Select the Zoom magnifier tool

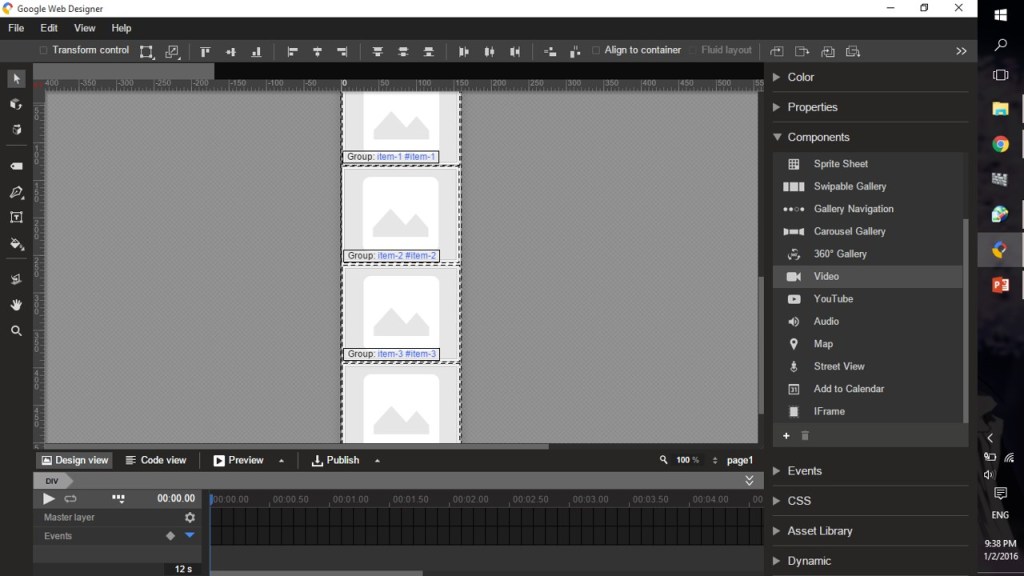coord(16,331)
